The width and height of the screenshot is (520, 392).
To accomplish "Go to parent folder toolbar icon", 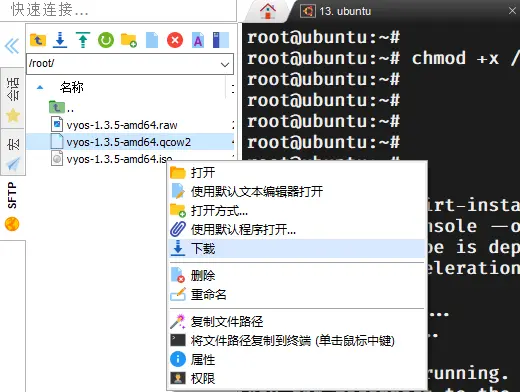I will (x=38, y=40).
